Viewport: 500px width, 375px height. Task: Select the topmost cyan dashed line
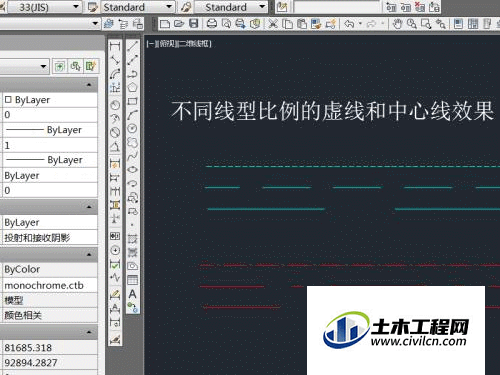353,166
